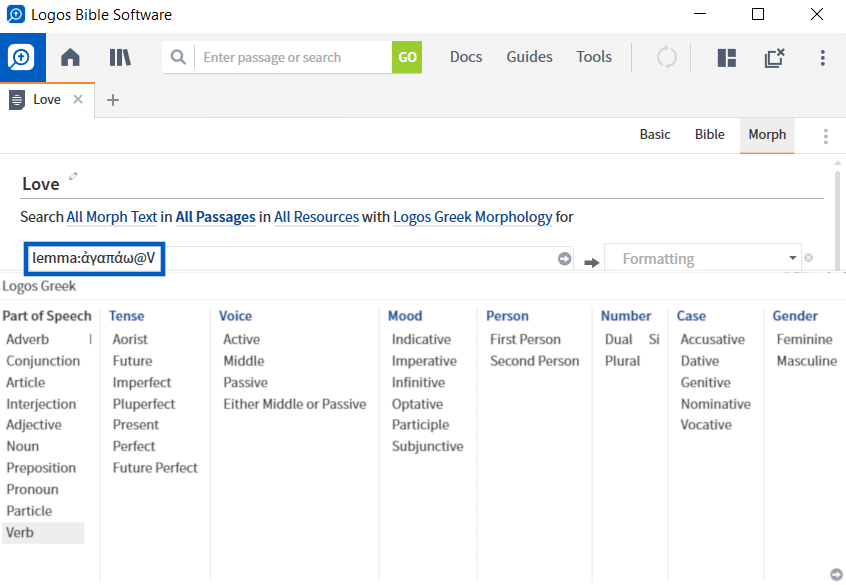Image resolution: width=846 pixels, height=585 pixels.
Task: Open the program settings kebab menu icon
Action: [x=822, y=58]
